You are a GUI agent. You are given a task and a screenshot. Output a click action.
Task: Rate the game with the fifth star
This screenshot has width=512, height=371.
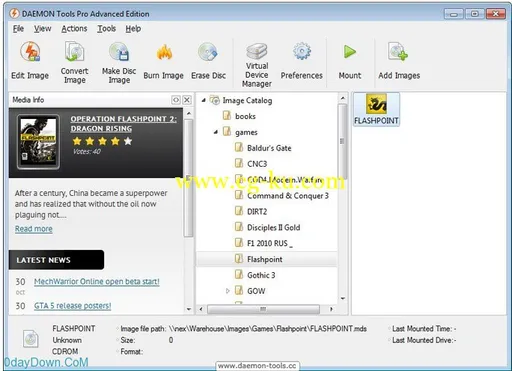pyautogui.click(x=128, y=141)
